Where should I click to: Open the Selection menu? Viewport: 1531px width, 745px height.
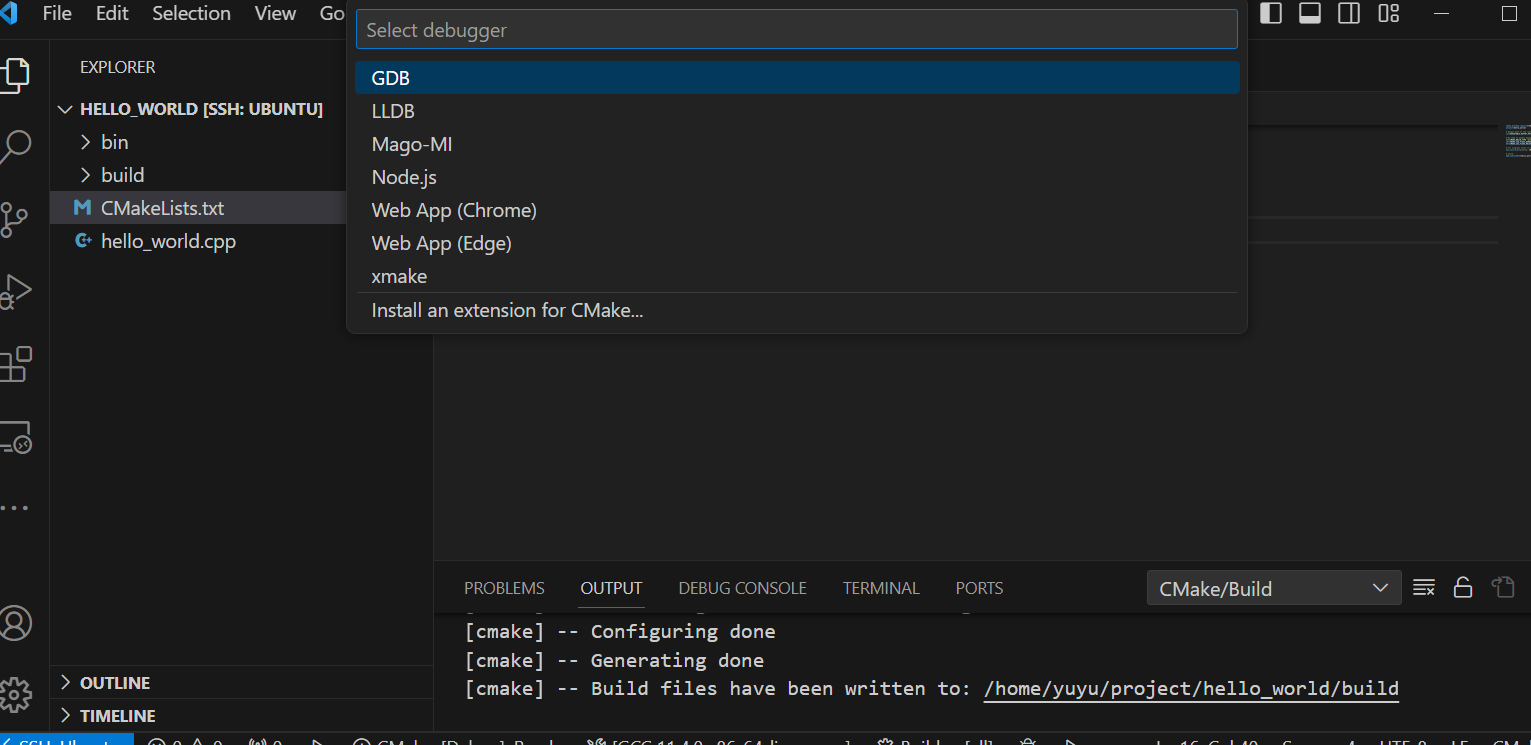point(191,13)
